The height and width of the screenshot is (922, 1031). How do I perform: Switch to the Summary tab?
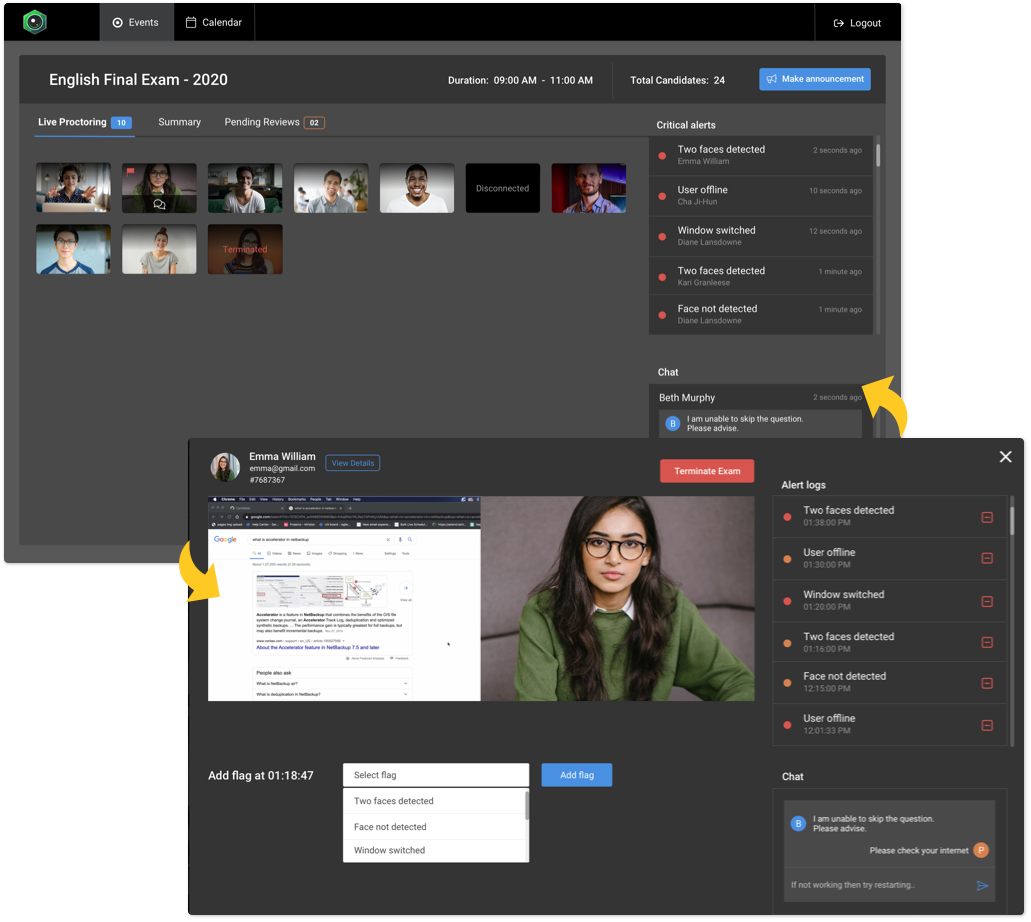click(179, 121)
